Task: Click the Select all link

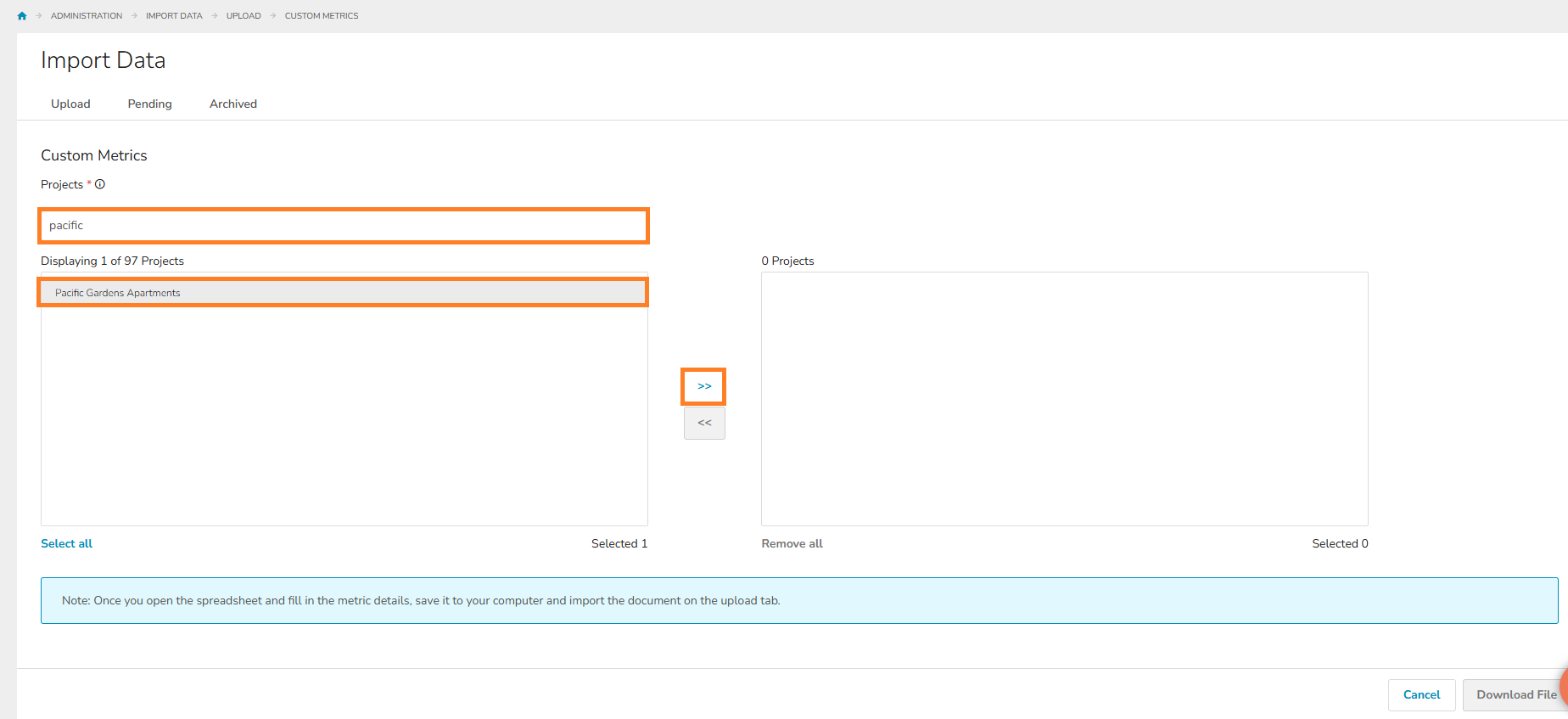Action: (x=67, y=543)
